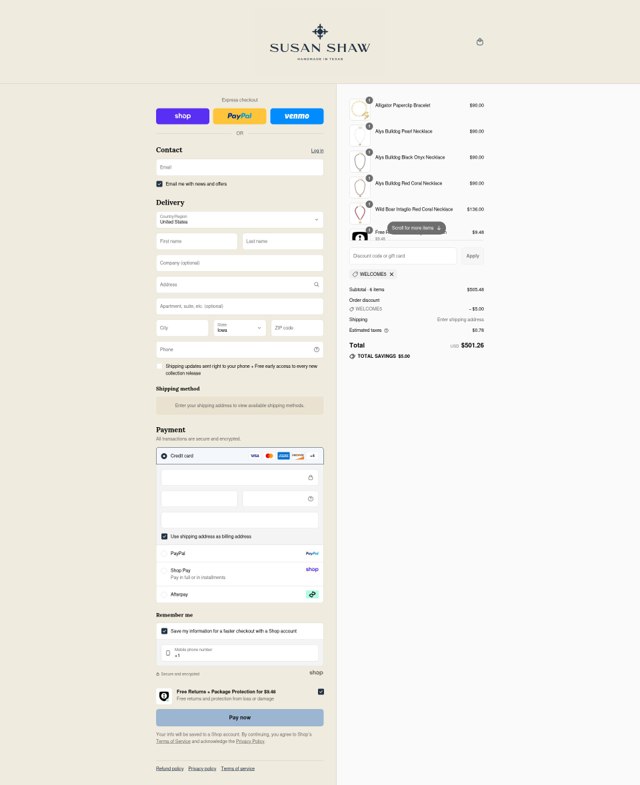Viewport: 640px width, 785px height.
Task: Focus the name on card field
Action: 240,520
